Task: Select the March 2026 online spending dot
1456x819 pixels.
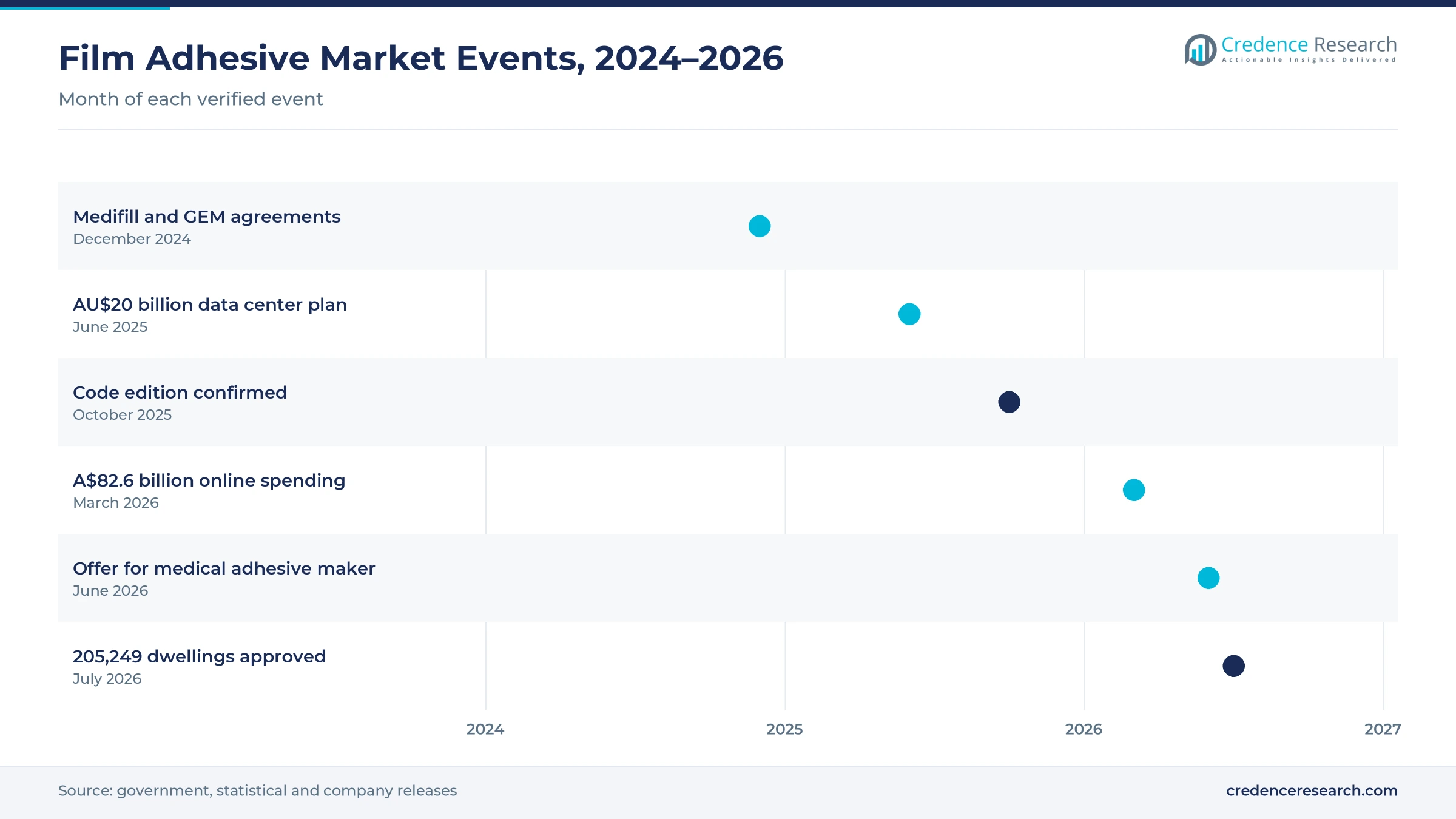Action: pos(1134,490)
